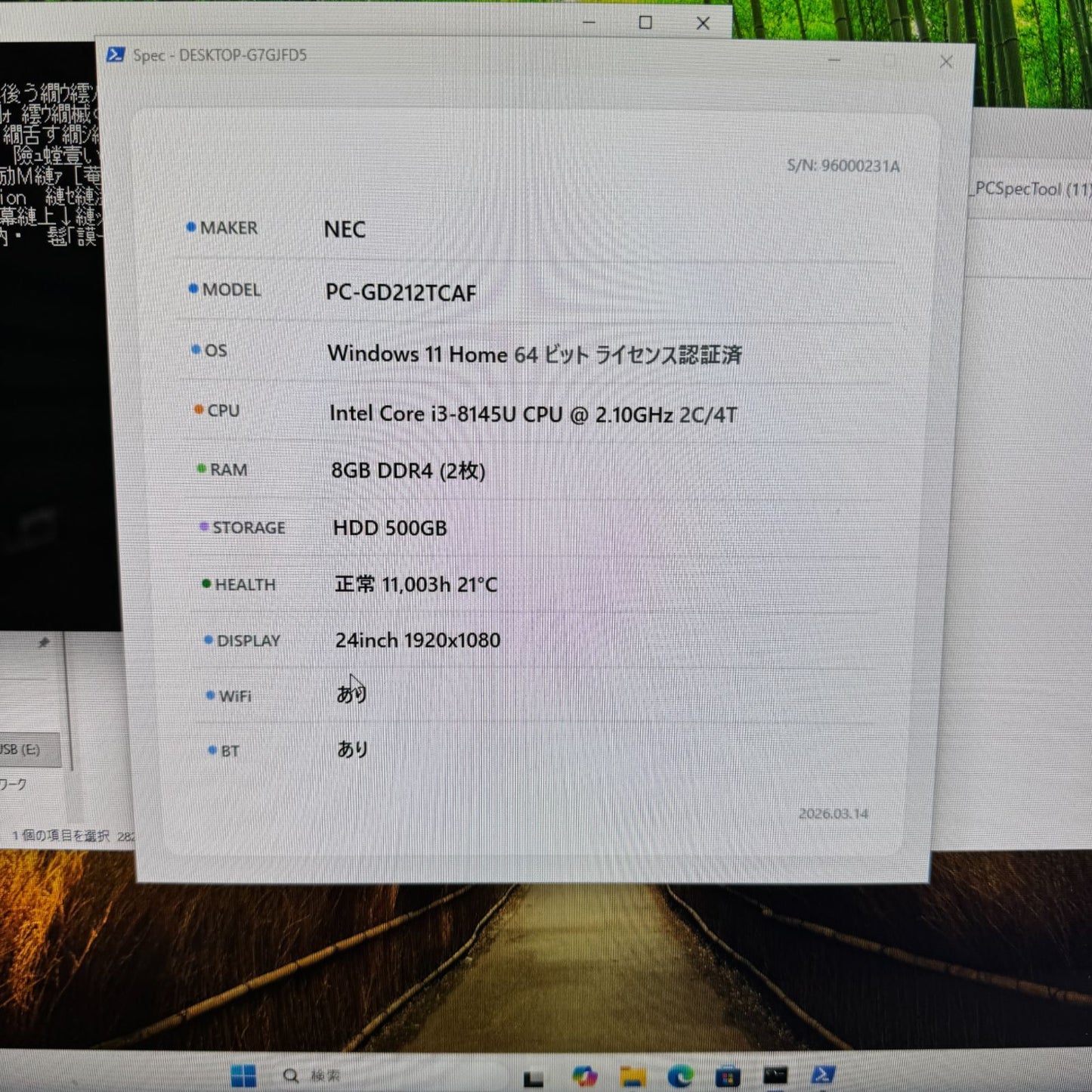Launch Copilot from the taskbar
The width and height of the screenshot is (1092, 1092).
point(584,1076)
